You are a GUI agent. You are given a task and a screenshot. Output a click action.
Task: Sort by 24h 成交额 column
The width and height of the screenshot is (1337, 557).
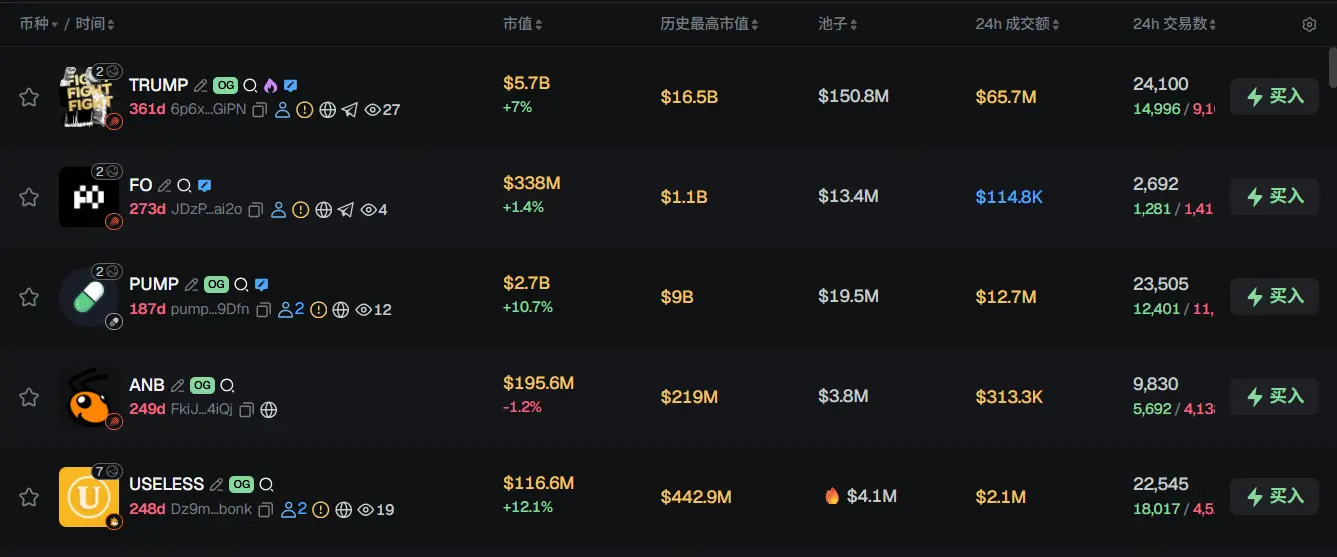tap(1017, 24)
